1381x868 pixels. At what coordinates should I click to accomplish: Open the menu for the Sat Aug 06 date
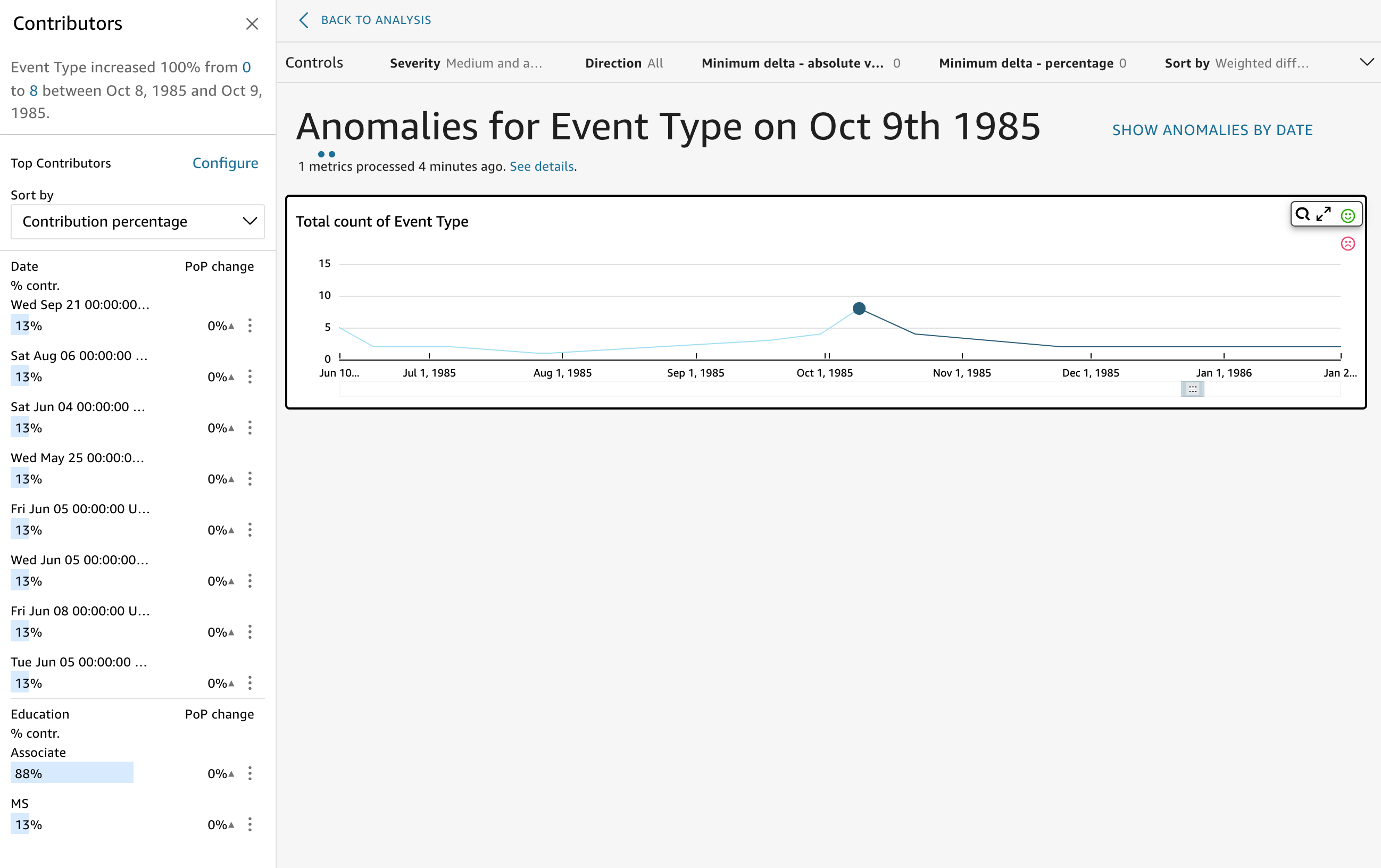(250, 377)
